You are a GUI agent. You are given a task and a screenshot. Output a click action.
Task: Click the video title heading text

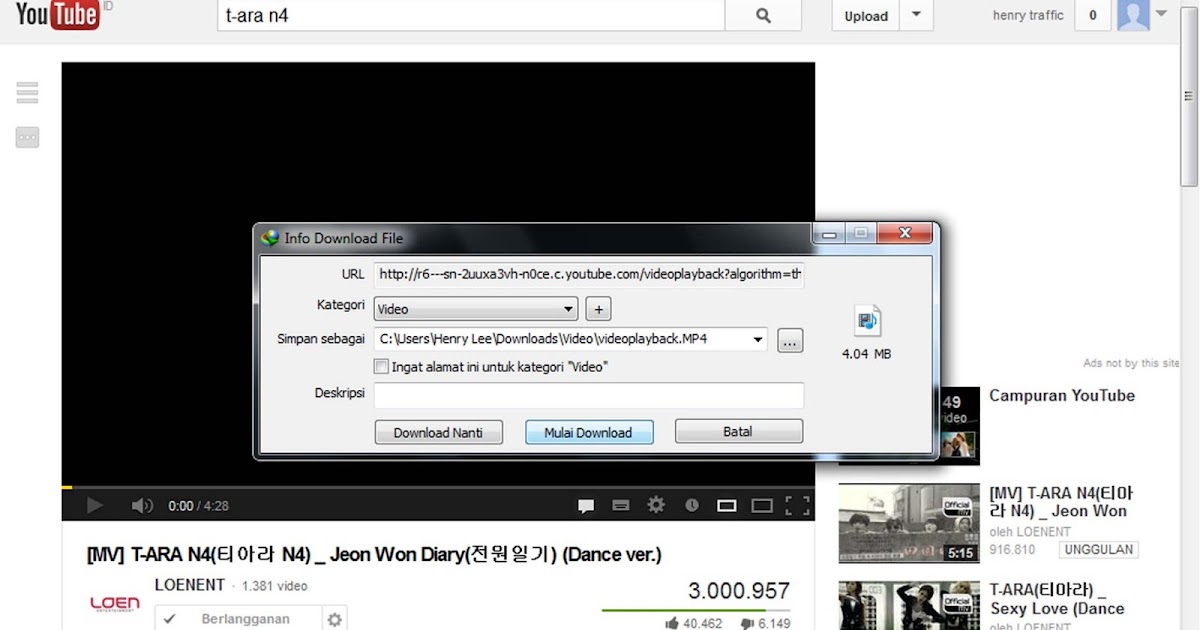[374, 554]
